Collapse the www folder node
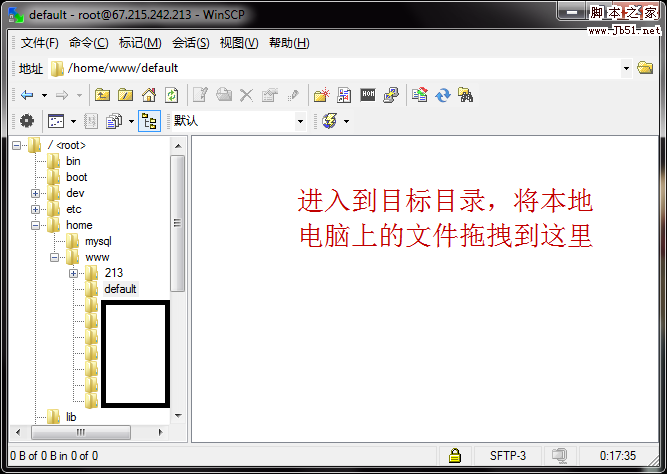Viewport: 667px width, 474px height. tap(54, 257)
